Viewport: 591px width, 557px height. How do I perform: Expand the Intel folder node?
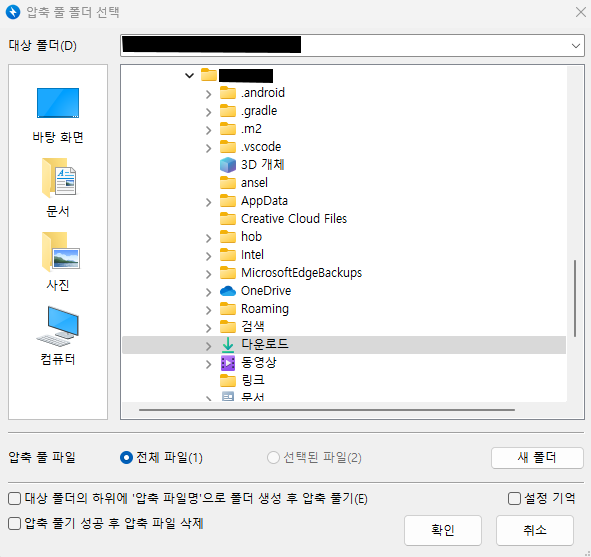point(208,256)
